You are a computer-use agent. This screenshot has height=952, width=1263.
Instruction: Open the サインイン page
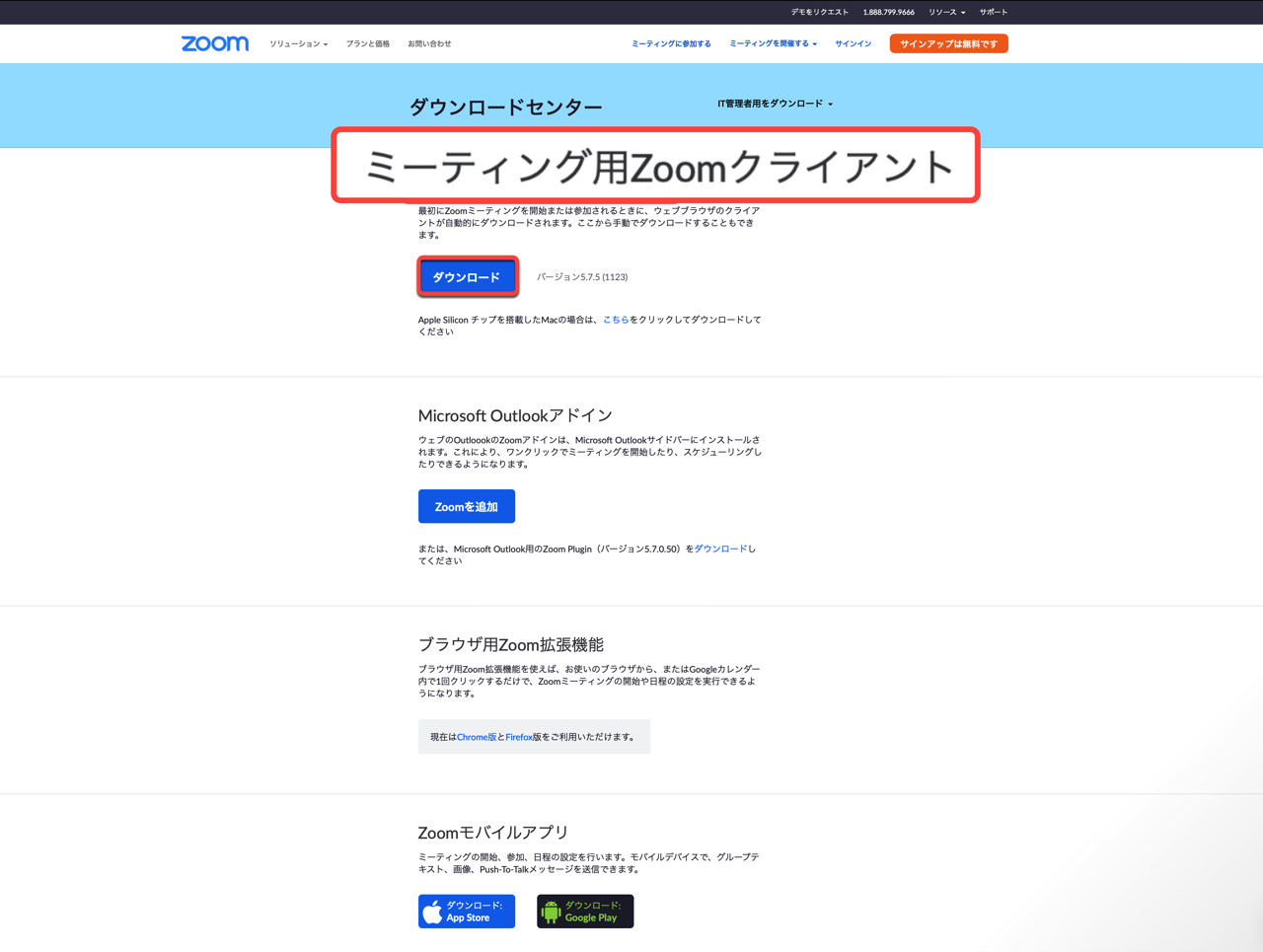[854, 43]
